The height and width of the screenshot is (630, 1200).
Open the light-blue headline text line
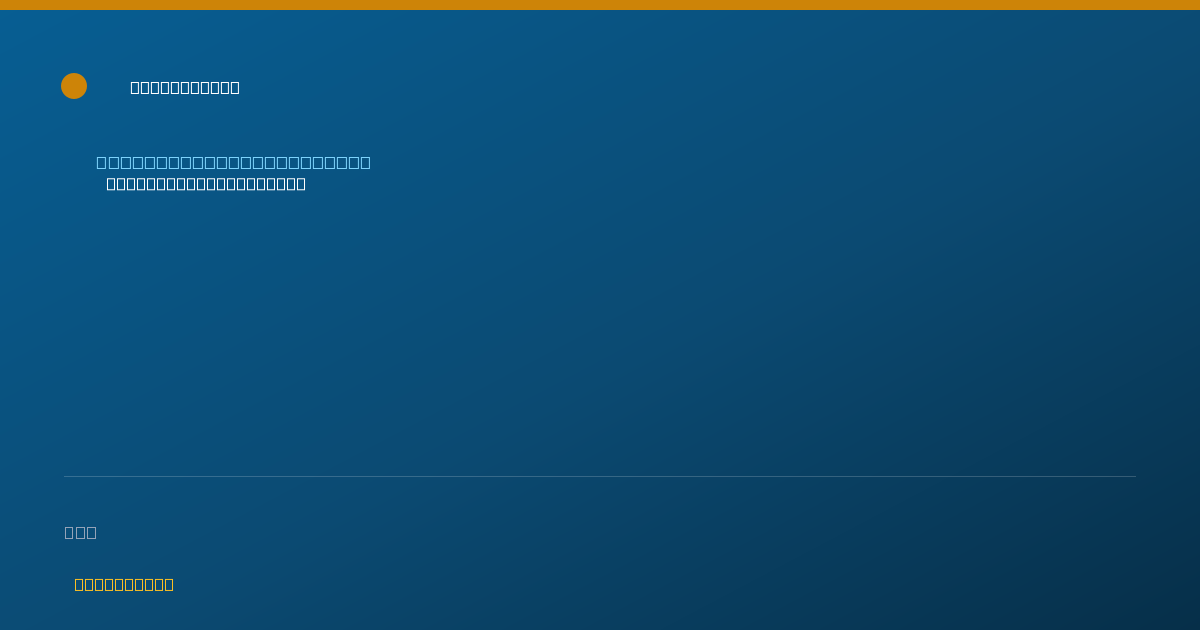pyautogui.click(x=233, y=162)
